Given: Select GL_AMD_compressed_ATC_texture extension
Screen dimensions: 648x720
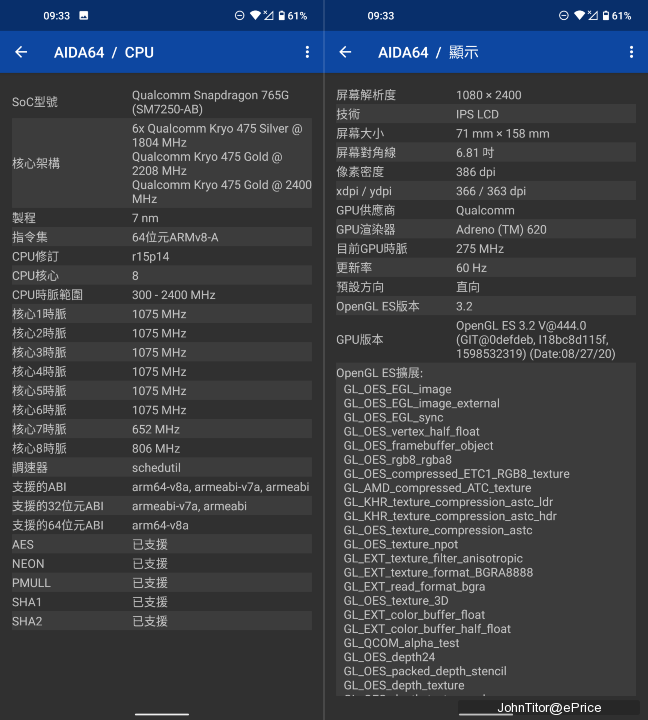Looking at the screenshot, I should tap(437, 488).
